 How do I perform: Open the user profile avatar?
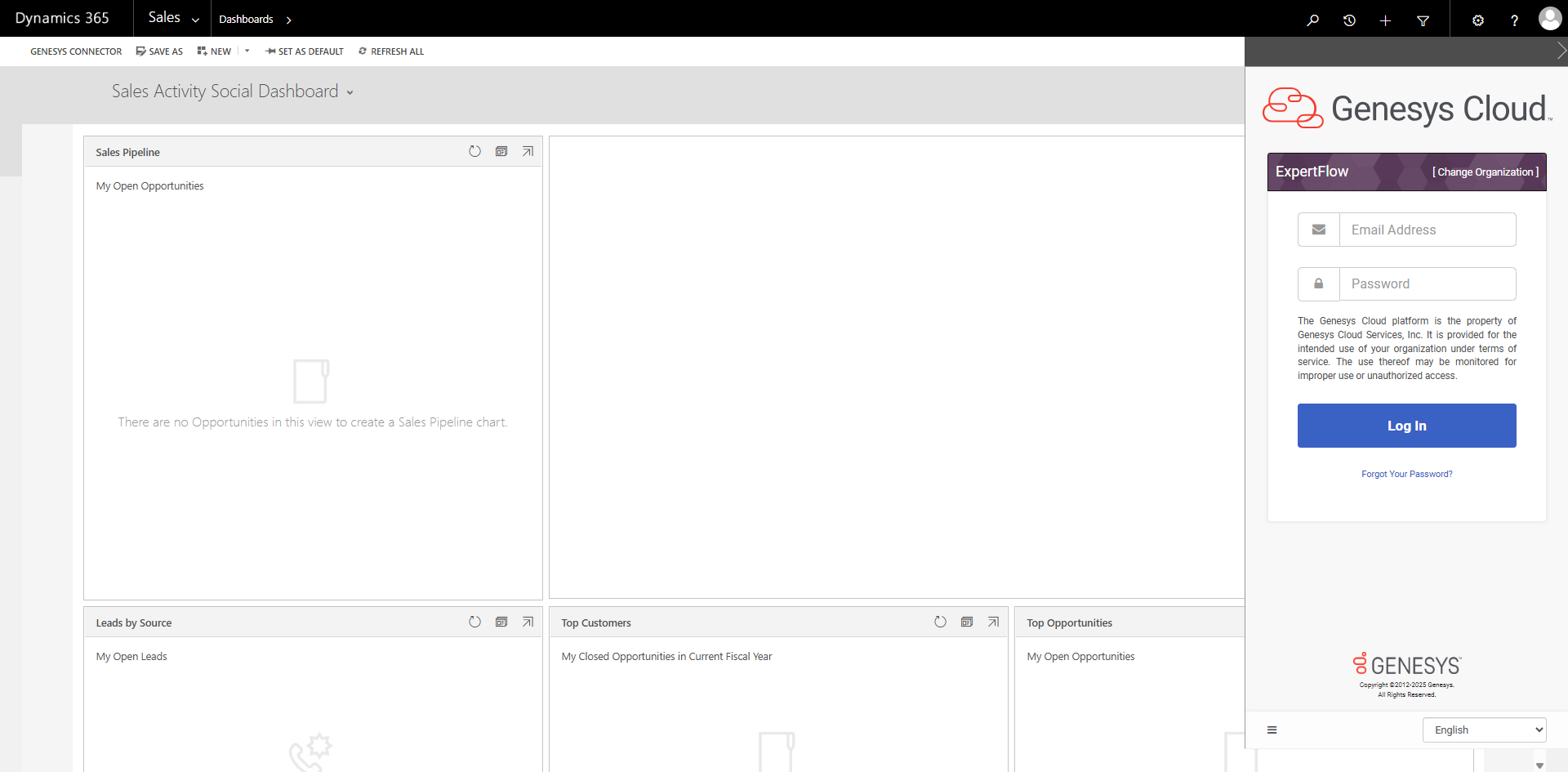coord(1549,19)
